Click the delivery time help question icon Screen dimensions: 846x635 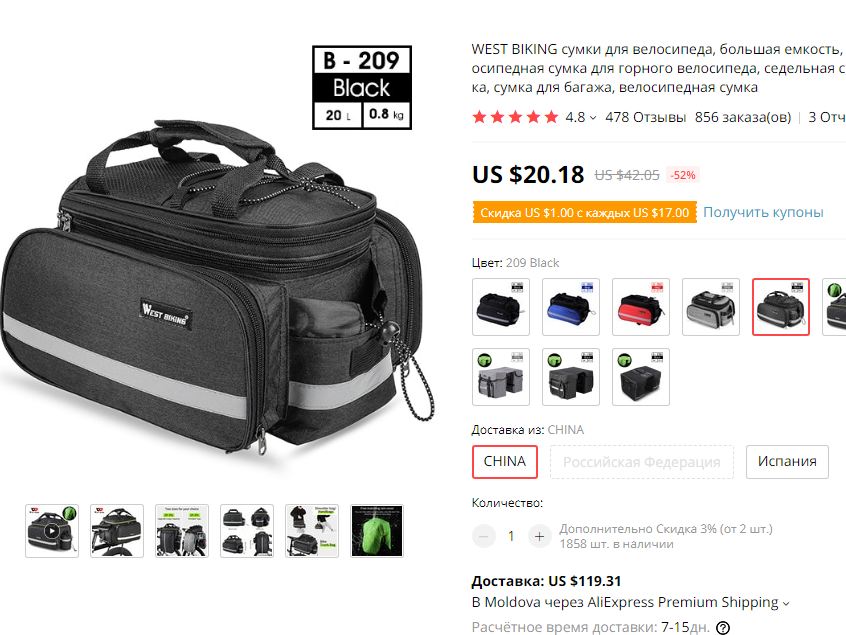[722, 627]
